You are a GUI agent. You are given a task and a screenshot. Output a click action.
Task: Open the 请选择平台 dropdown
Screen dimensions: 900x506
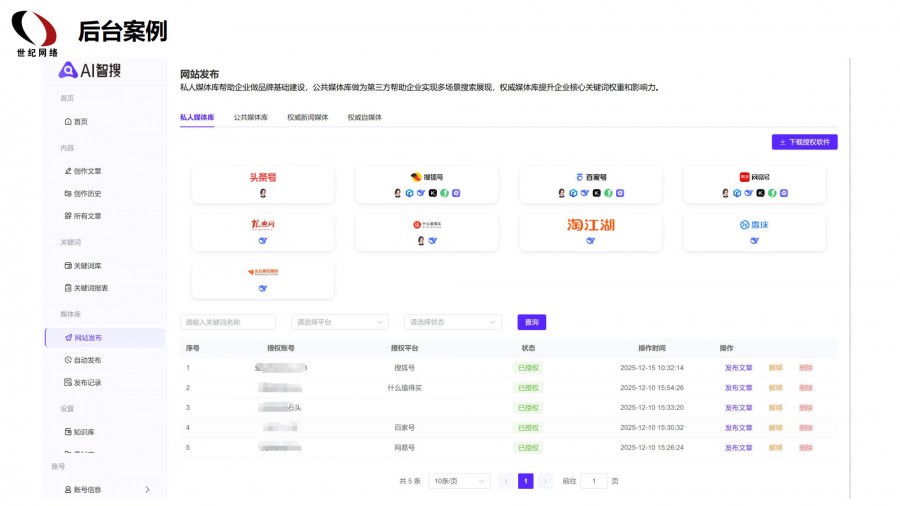tap(340, 322)
